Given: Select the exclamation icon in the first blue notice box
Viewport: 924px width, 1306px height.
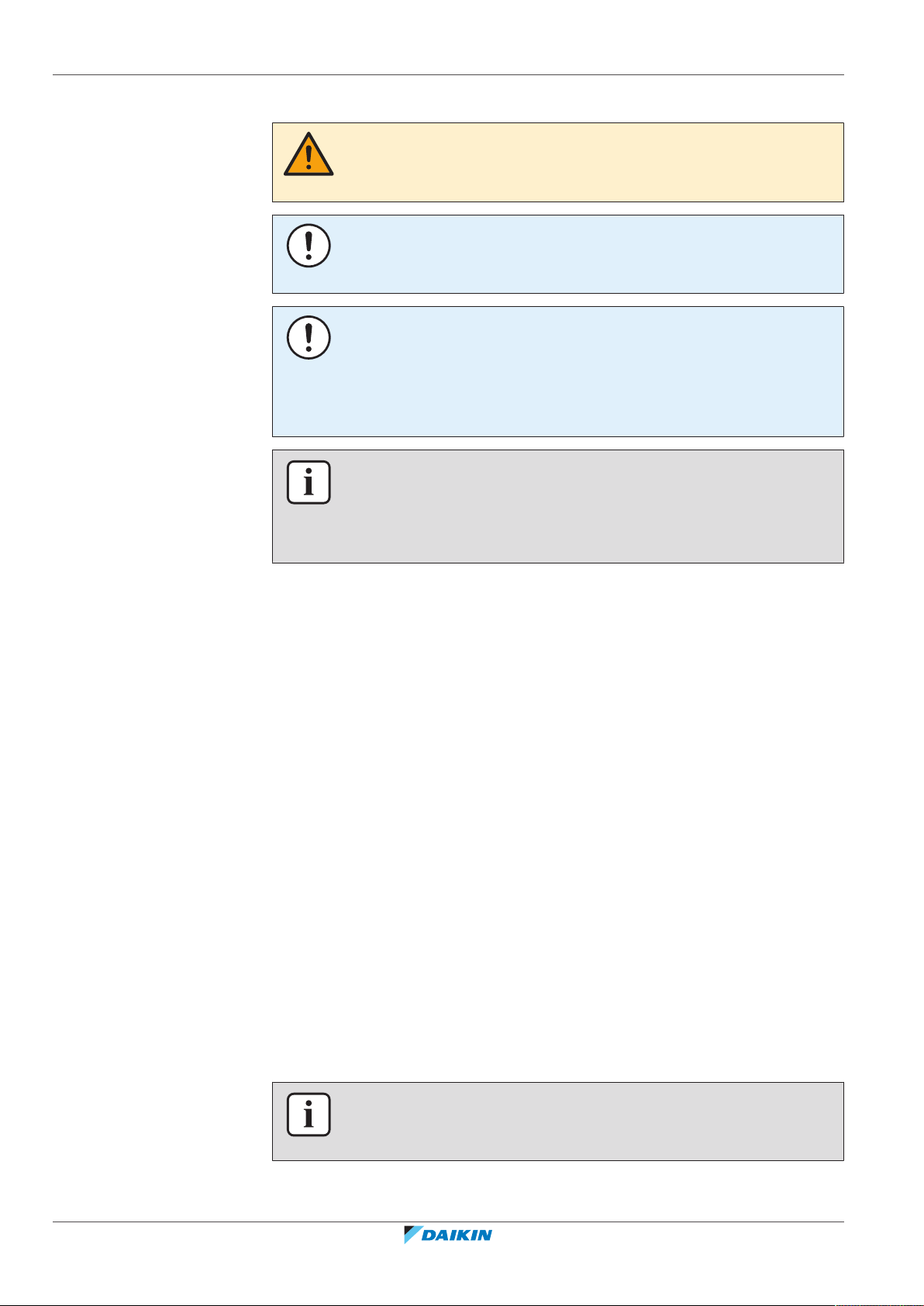Looking at the screenshot, I should (309, 246).
